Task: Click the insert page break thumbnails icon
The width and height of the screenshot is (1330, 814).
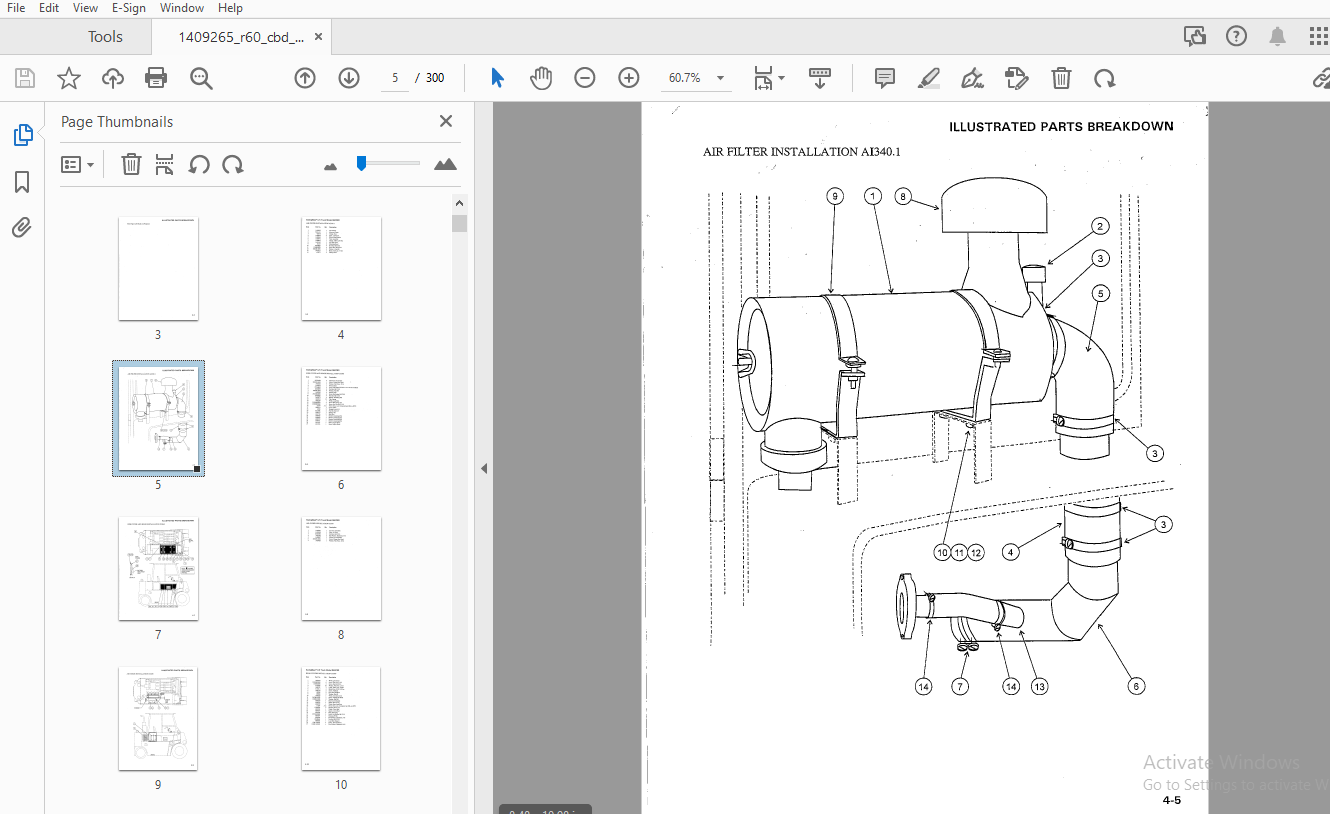Action: click(x=165, y=165)
